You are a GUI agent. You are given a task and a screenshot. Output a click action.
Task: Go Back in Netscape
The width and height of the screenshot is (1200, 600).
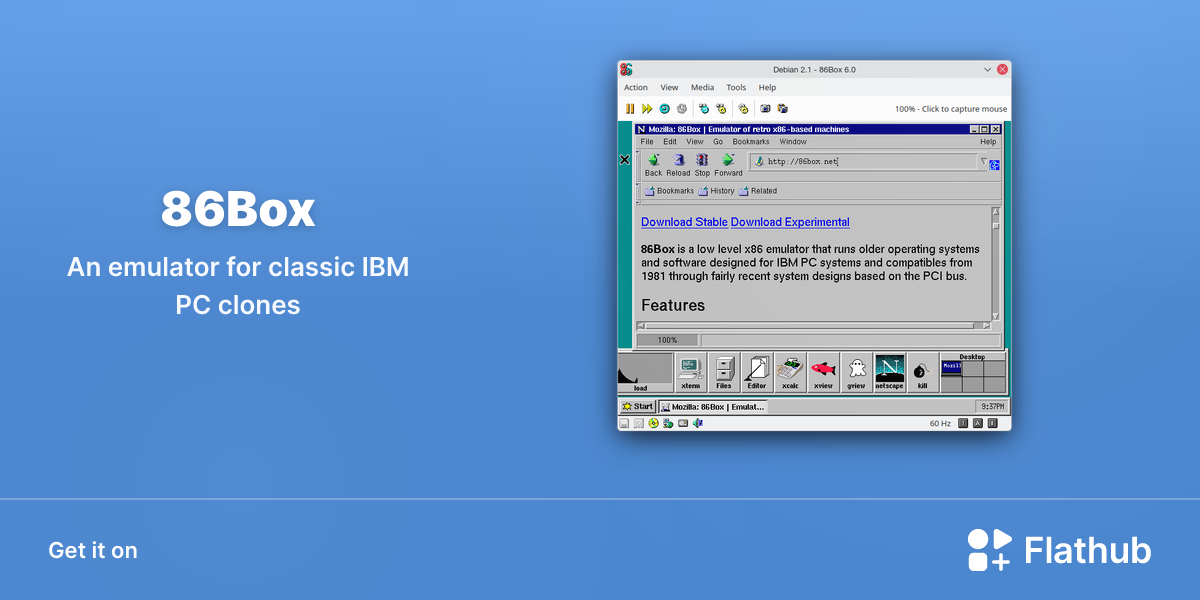(x=653, y=164)
